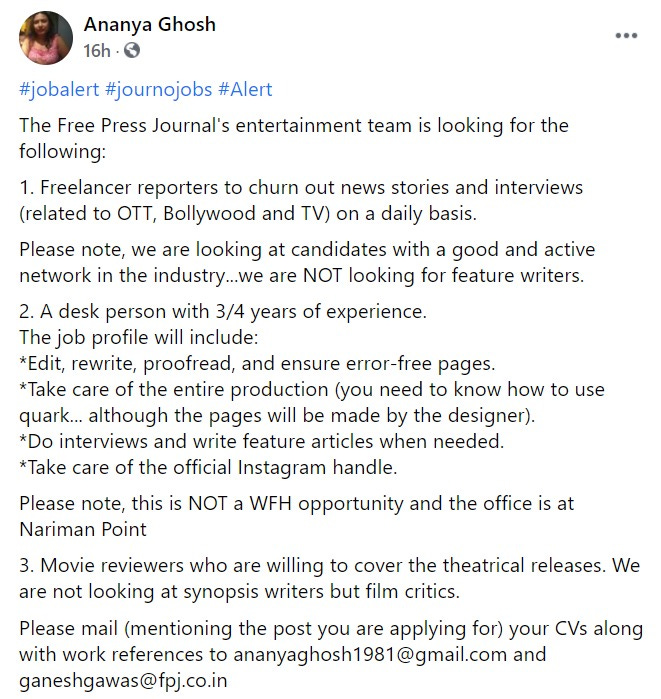The image size is (661, 699).
Task: Open Ananya Ghosh's profile picture
Action: pos(46,38)
